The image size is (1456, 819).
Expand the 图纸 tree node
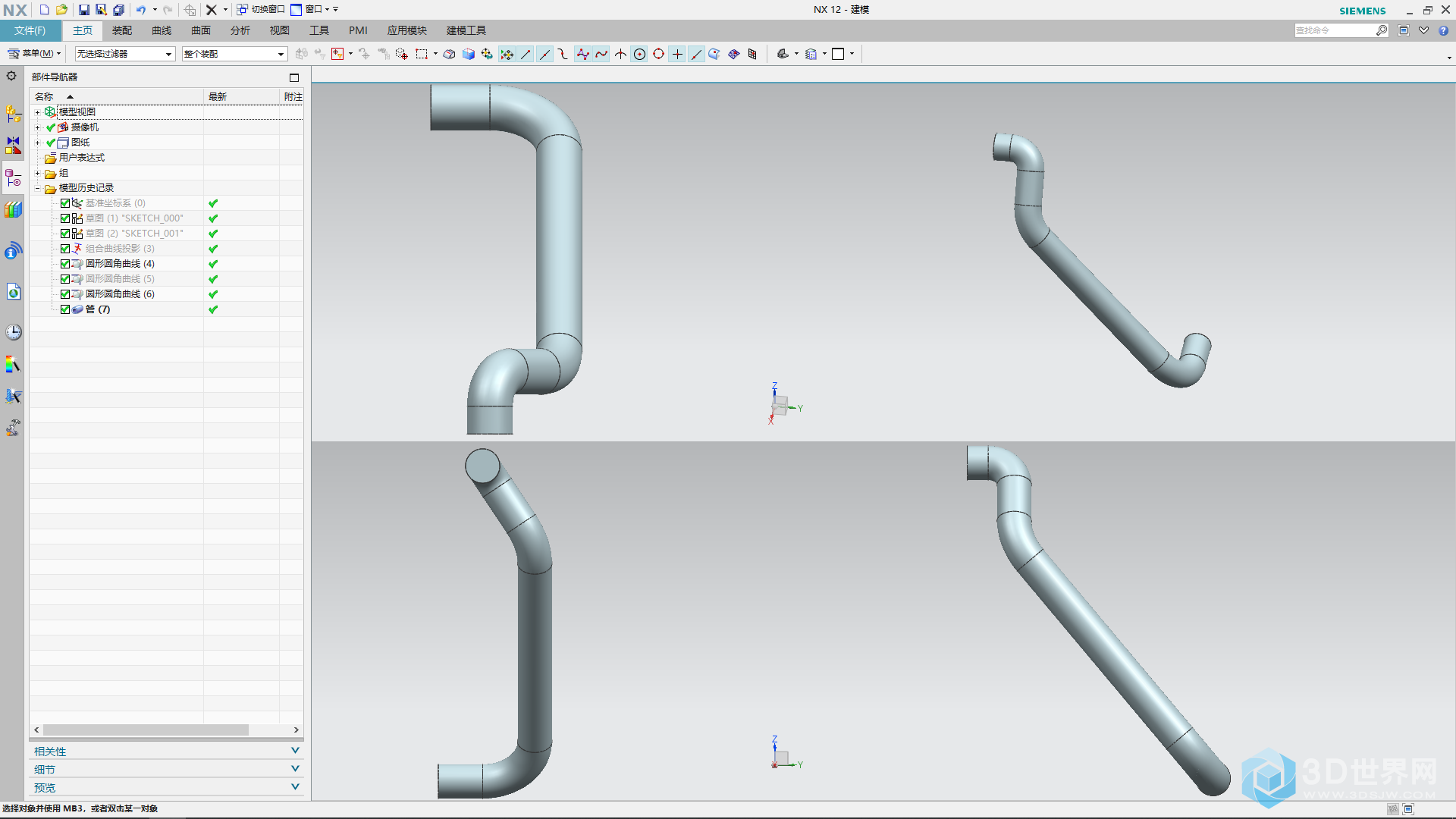pos(37,143)
